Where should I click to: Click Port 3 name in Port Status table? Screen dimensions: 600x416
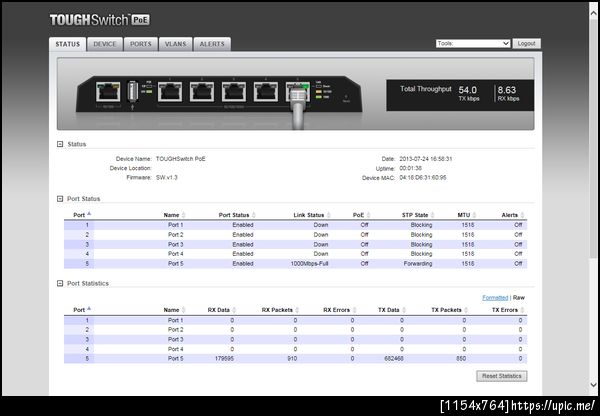coord(176,244)
